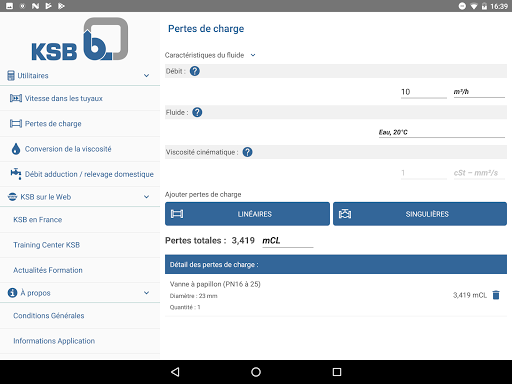Tap Android back button

click(175, 372)
